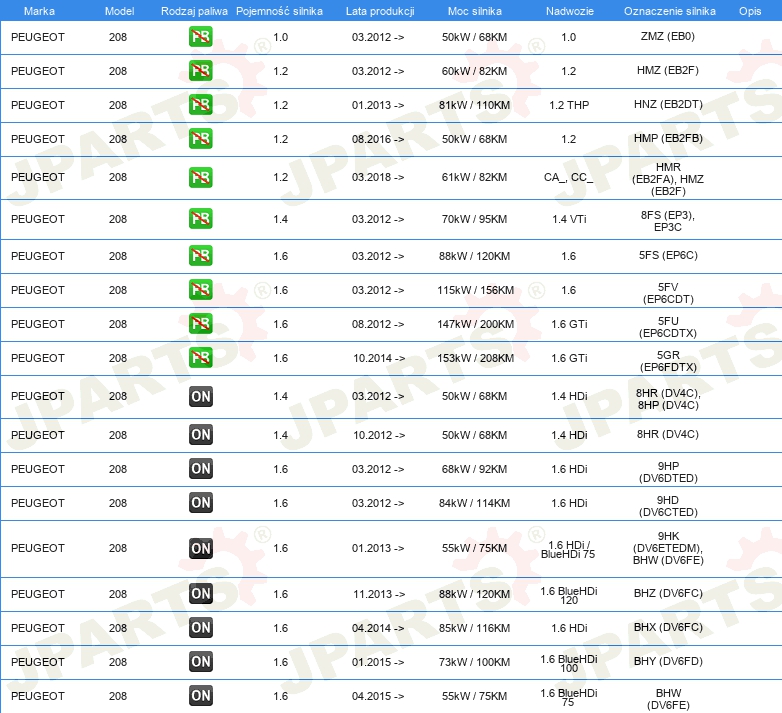Select the engine code 5FU (EP6CDTX)
The height and width of the screenshot is (713, 782).
[668, 327]
